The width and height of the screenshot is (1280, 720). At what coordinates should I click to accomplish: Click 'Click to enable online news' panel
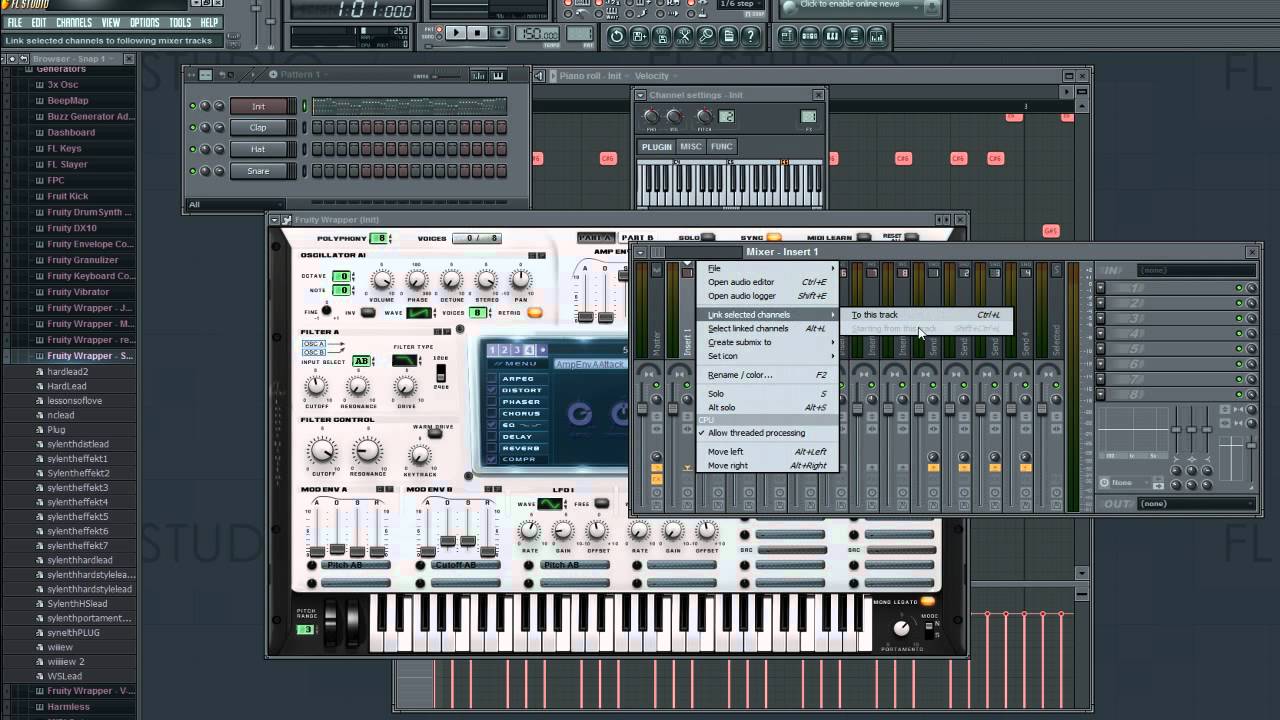pyautogui.click(x=862, y=6)
